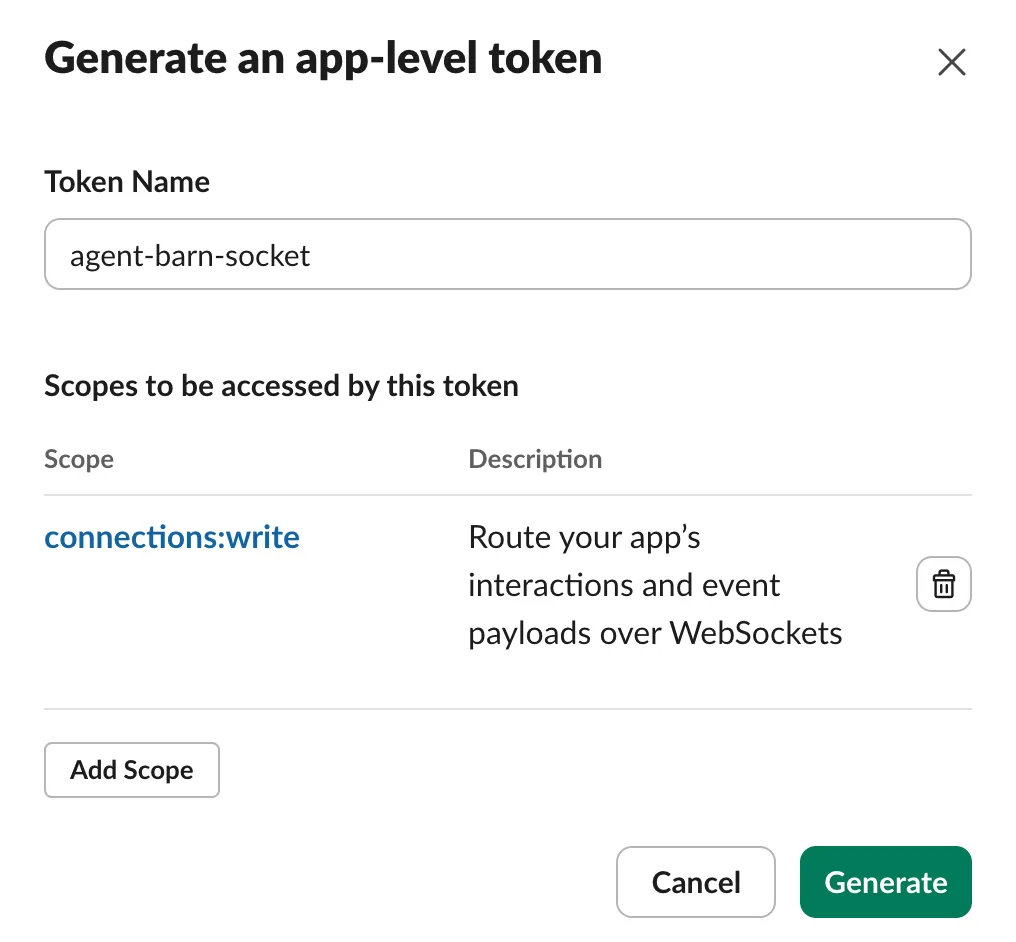Dismiss the modal with the X icon
This screenshot has height=942, width=1016.
(952, 62)
